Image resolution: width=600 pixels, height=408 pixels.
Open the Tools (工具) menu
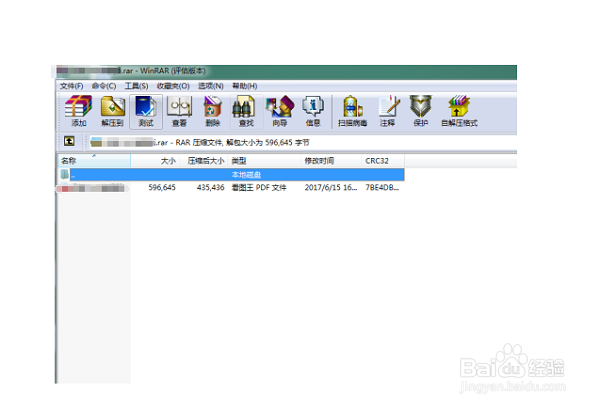pos(136,86)
